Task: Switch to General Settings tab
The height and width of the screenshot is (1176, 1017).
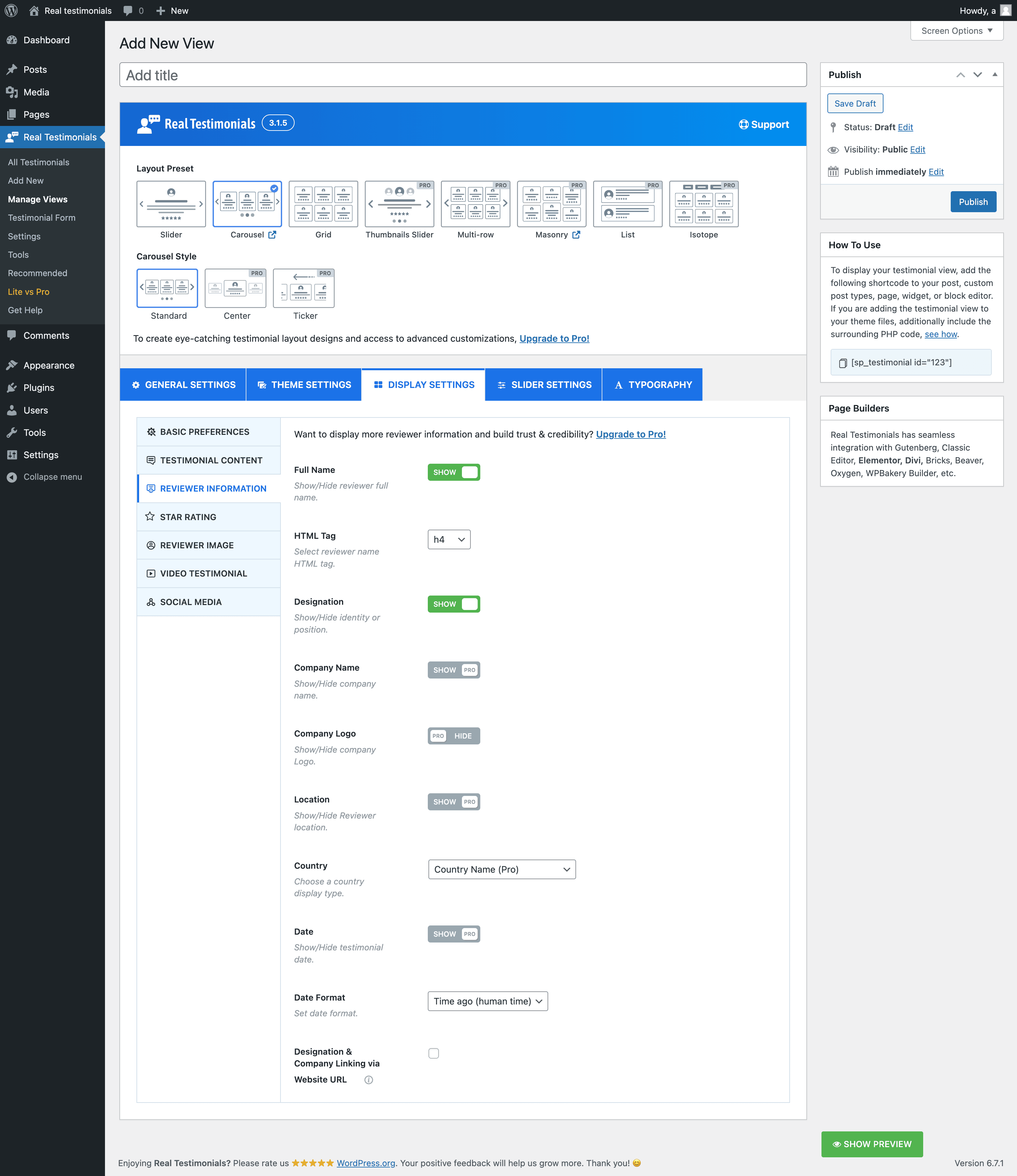Action: point(183,384)
